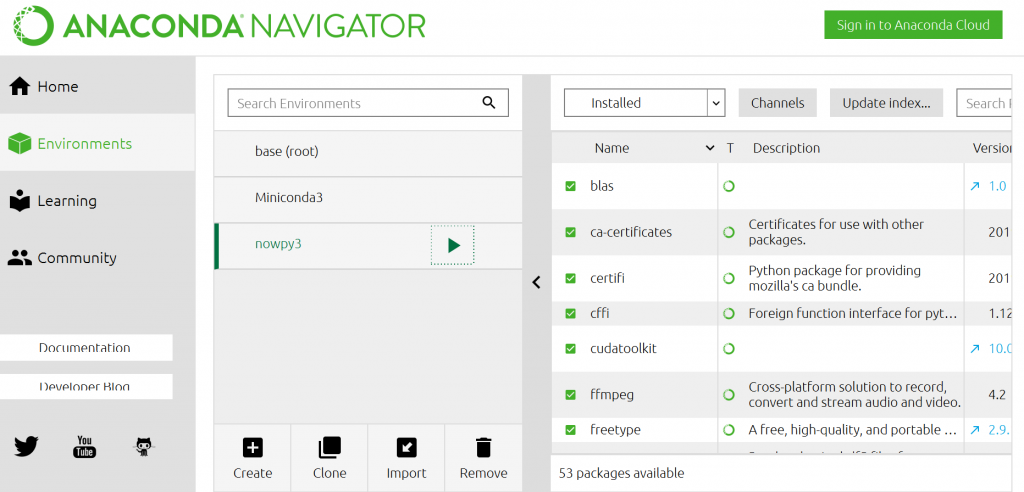
Task: Click the Channels button
Action: click(778, 103)
